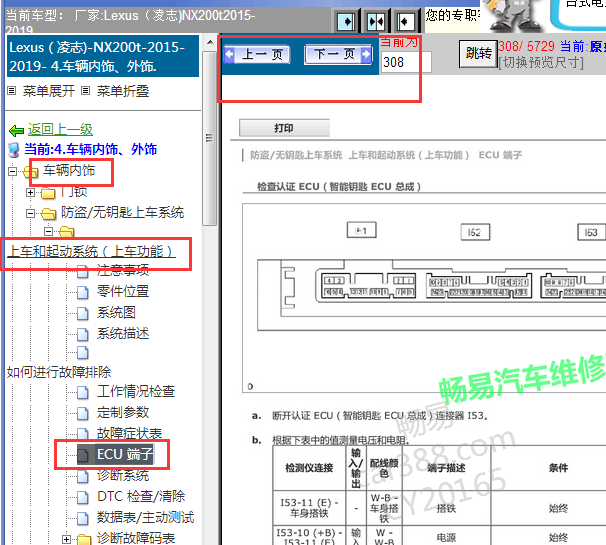606x545 pixels.
Task: Open the 零件位置 document
Action: coord(123,291)
